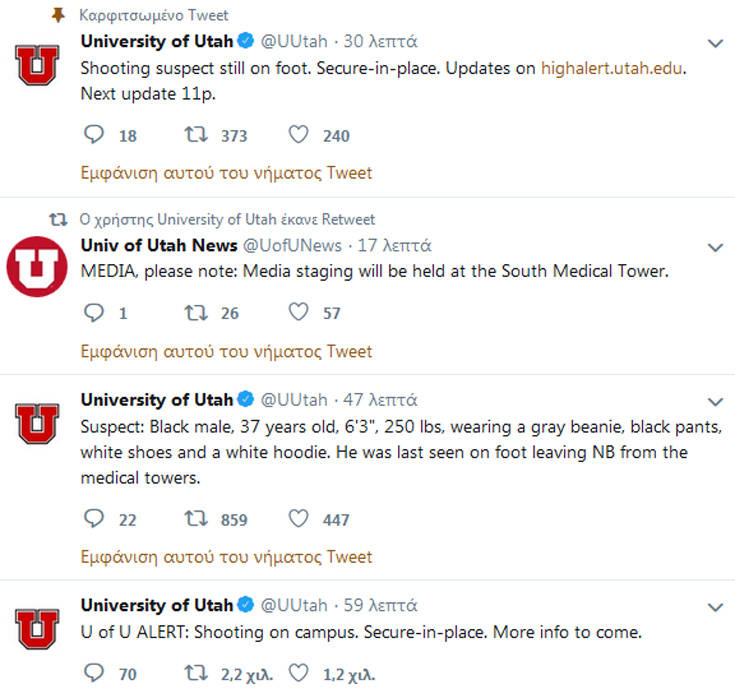The image size is (735, 698).
Task: Like the U of U ALERT tweet
Action: click(298, 674)
